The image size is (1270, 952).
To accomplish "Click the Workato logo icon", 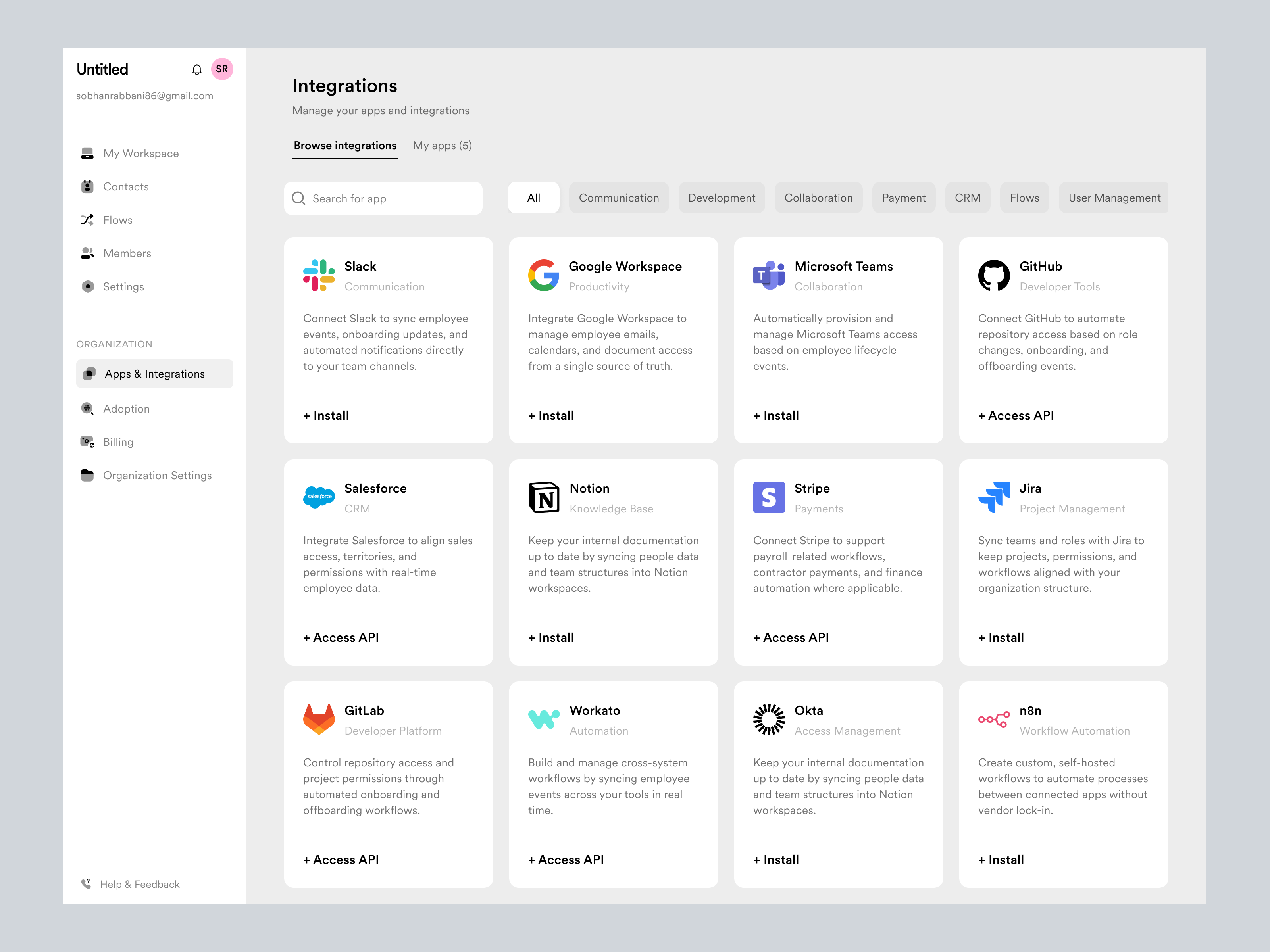I will click(x=544, y=720).
